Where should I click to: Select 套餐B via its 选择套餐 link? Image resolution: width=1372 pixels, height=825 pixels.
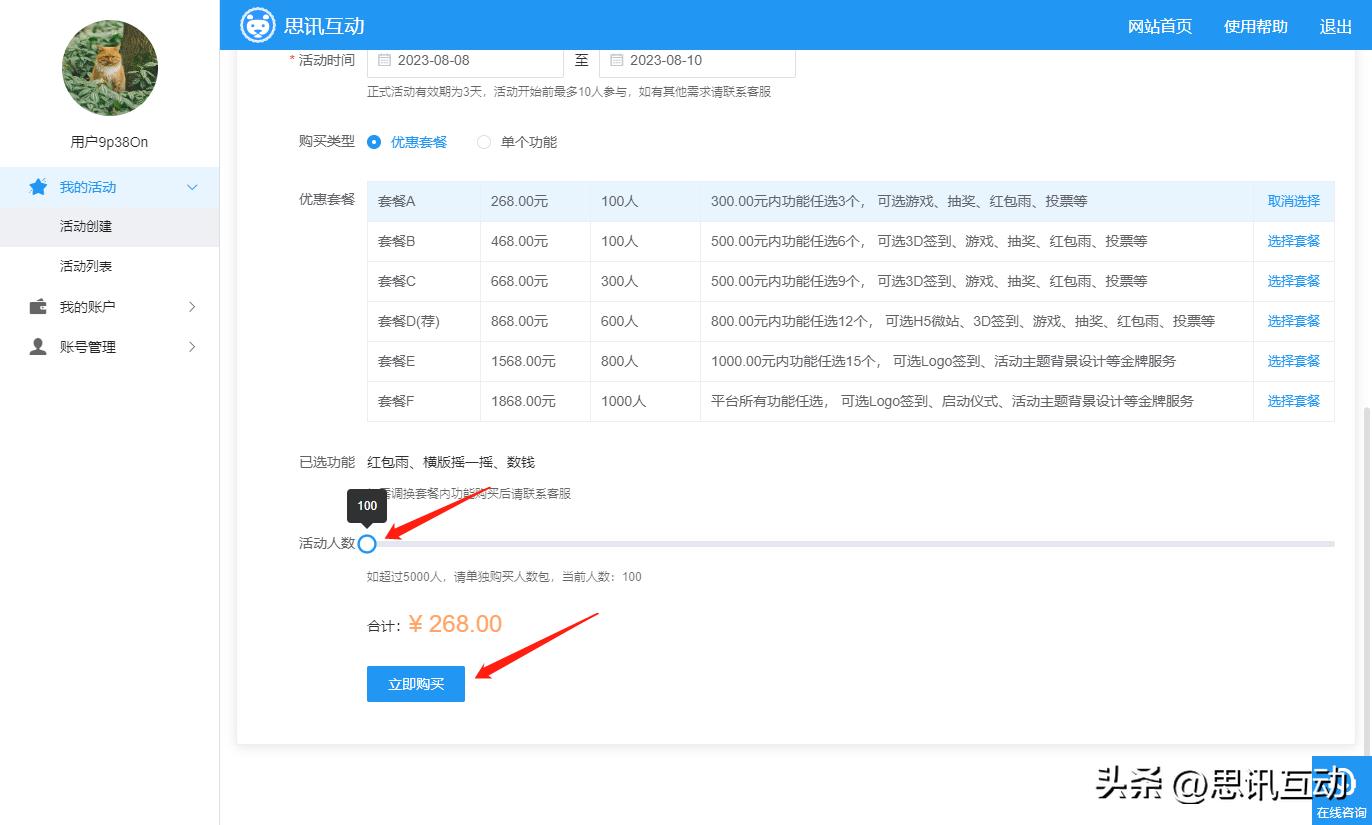[x=1293, y=241]
